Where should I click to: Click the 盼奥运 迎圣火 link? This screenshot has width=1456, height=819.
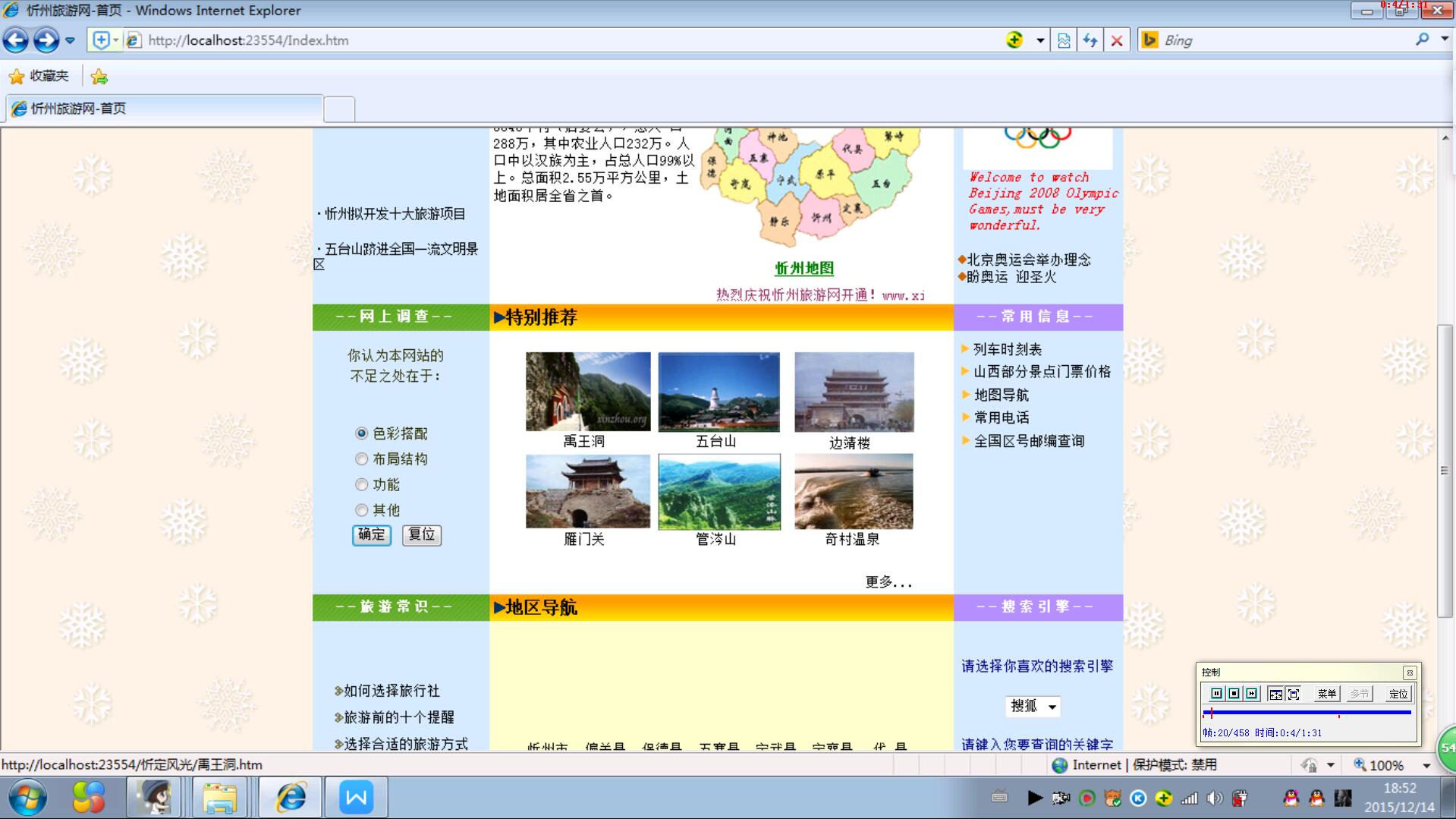tap(1011, 277)
